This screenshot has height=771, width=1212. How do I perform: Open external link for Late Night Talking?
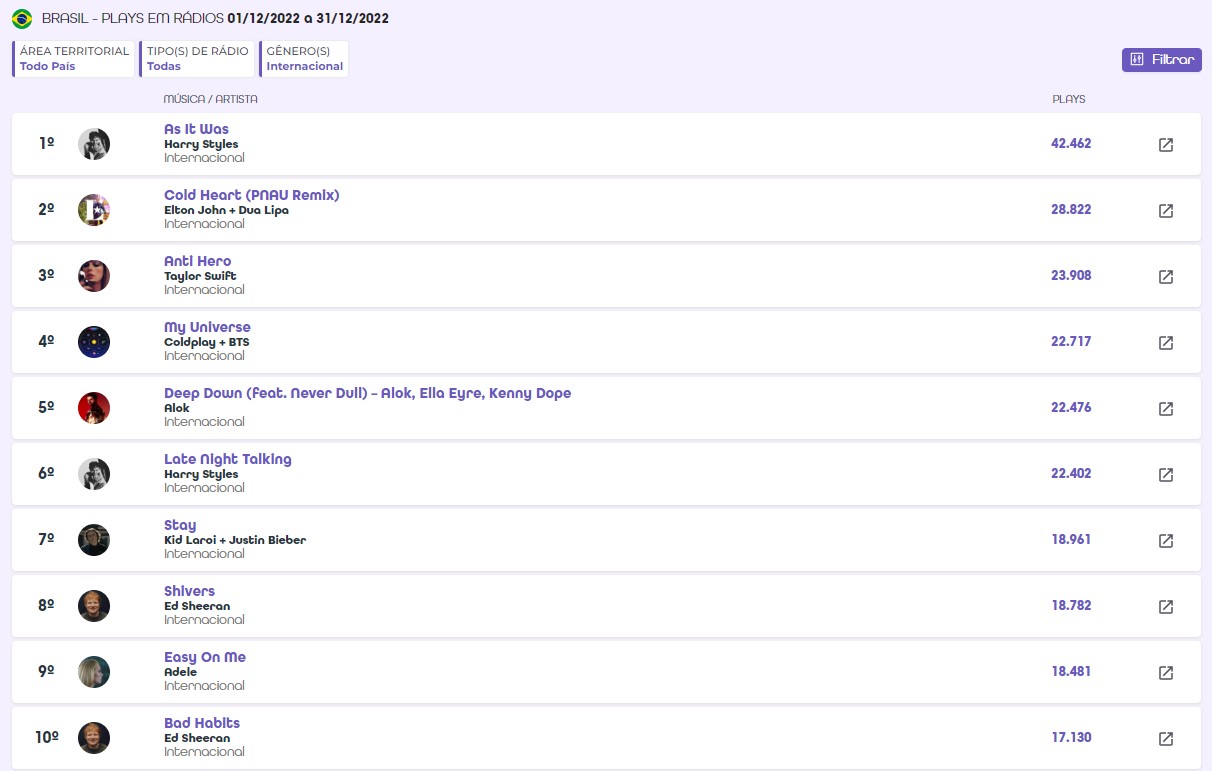click(1165, 474)
